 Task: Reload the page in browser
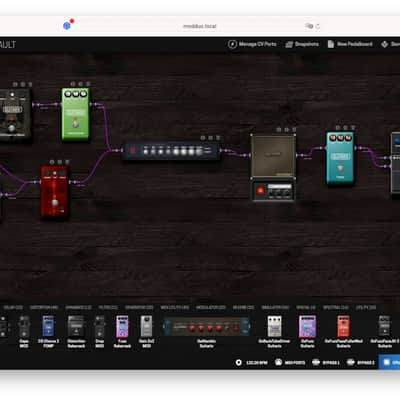(x=318, y=26)
